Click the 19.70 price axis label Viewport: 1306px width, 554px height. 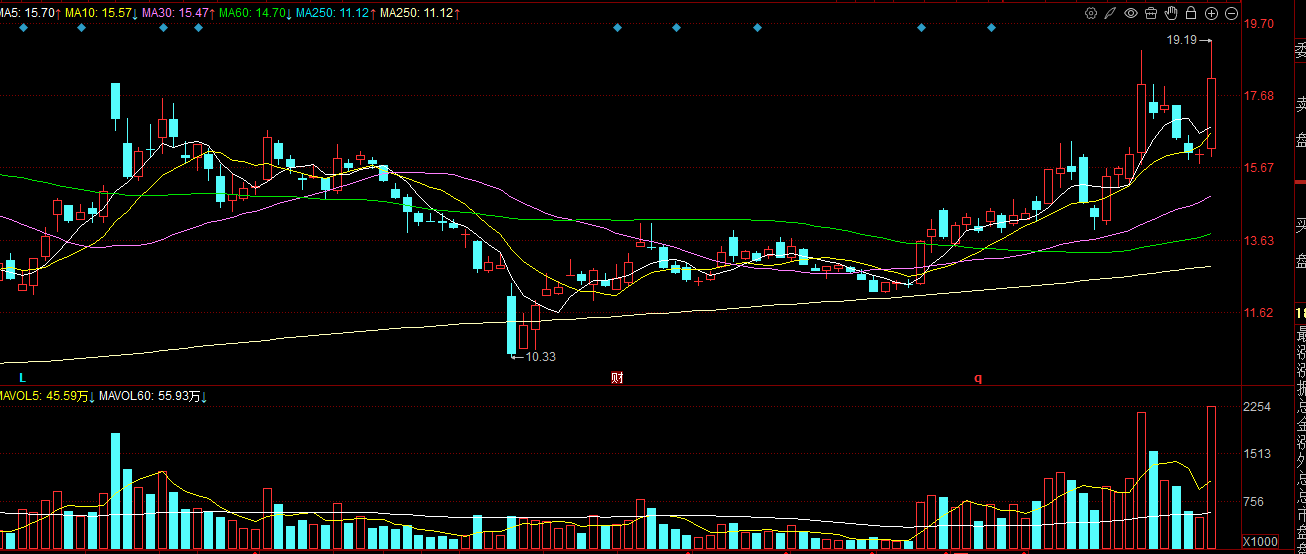click(x=1259, y=23)
